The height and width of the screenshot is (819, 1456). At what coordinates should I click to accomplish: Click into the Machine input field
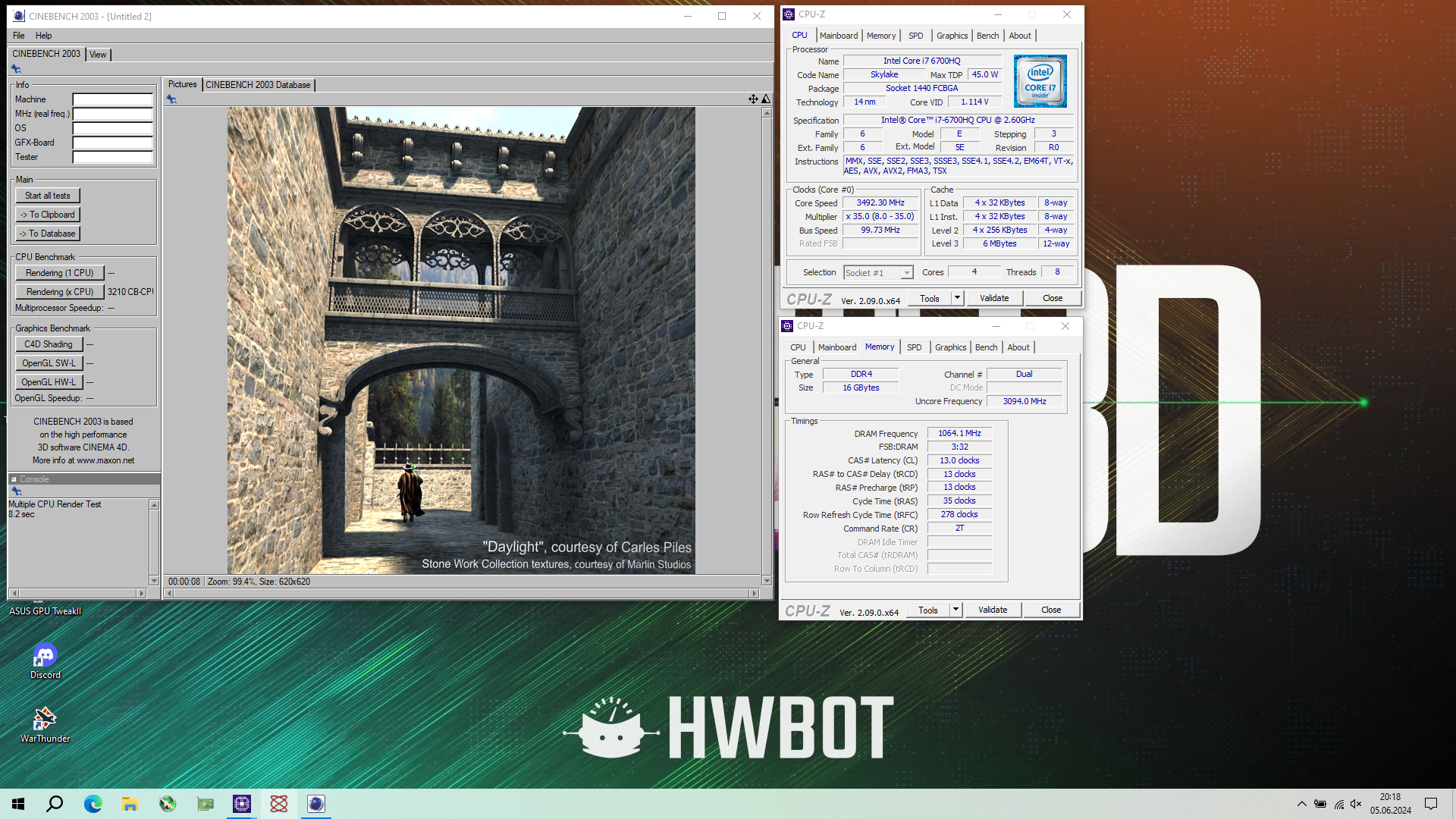tap(113, 99)
